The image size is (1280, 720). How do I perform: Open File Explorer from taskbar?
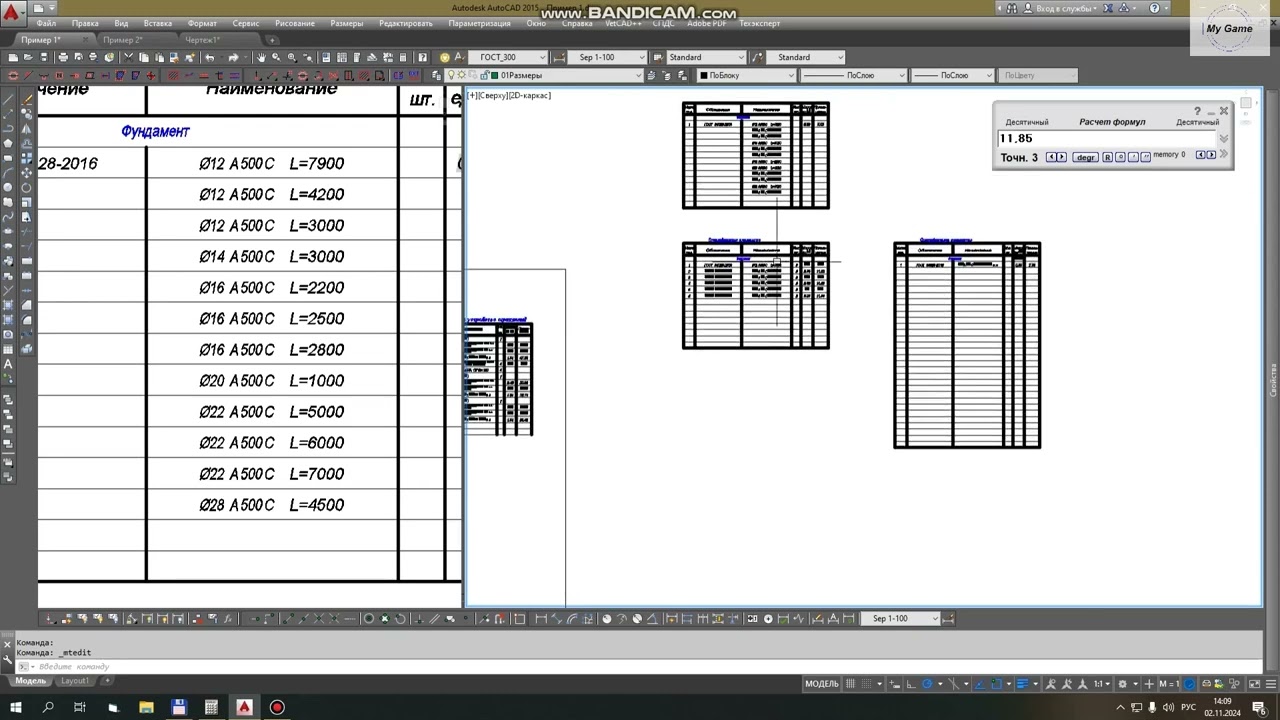[x=145, y=707]
